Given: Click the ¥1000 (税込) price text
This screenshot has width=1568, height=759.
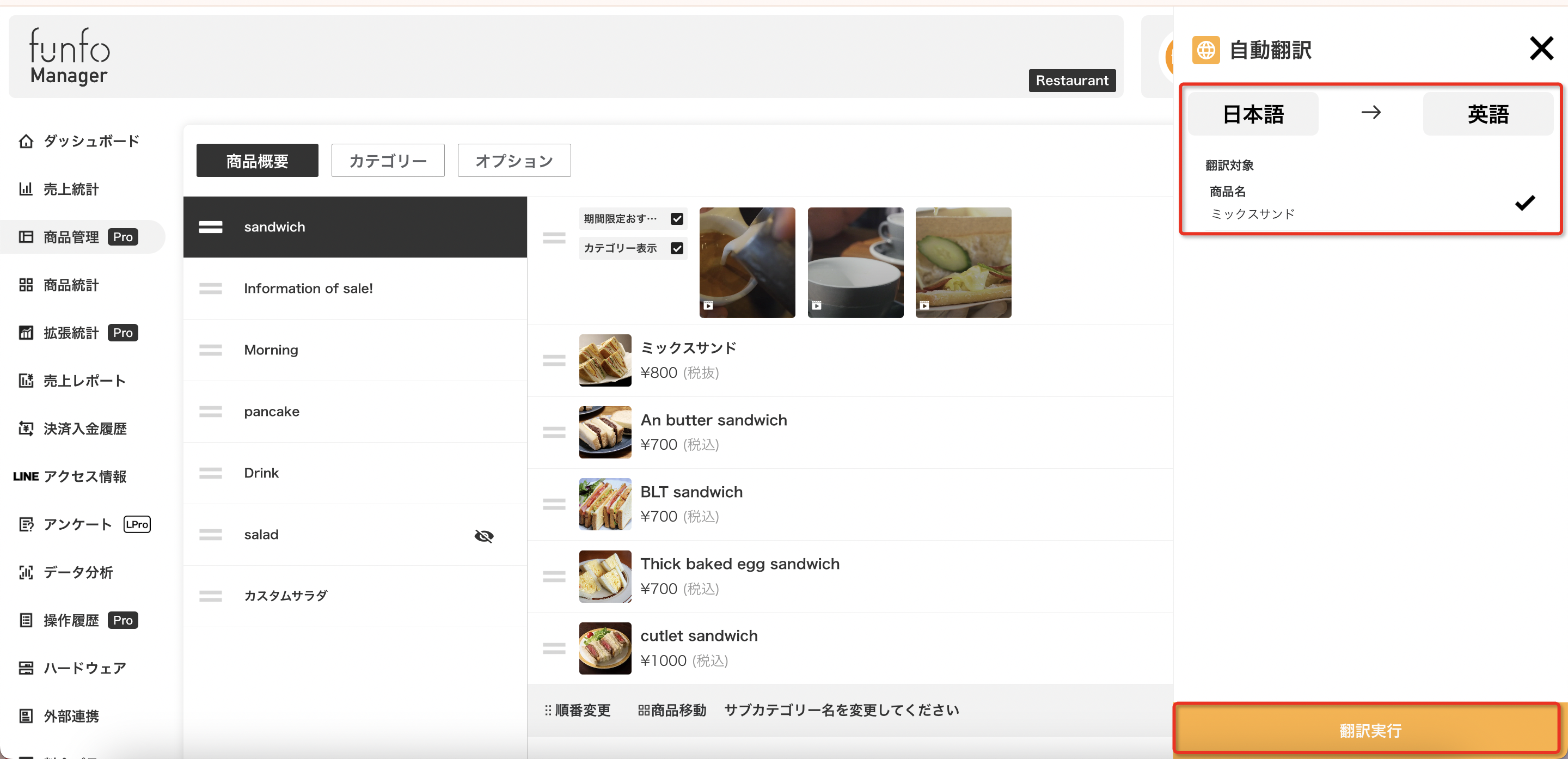Looking at the screenshot, I should tap(684, 660).
